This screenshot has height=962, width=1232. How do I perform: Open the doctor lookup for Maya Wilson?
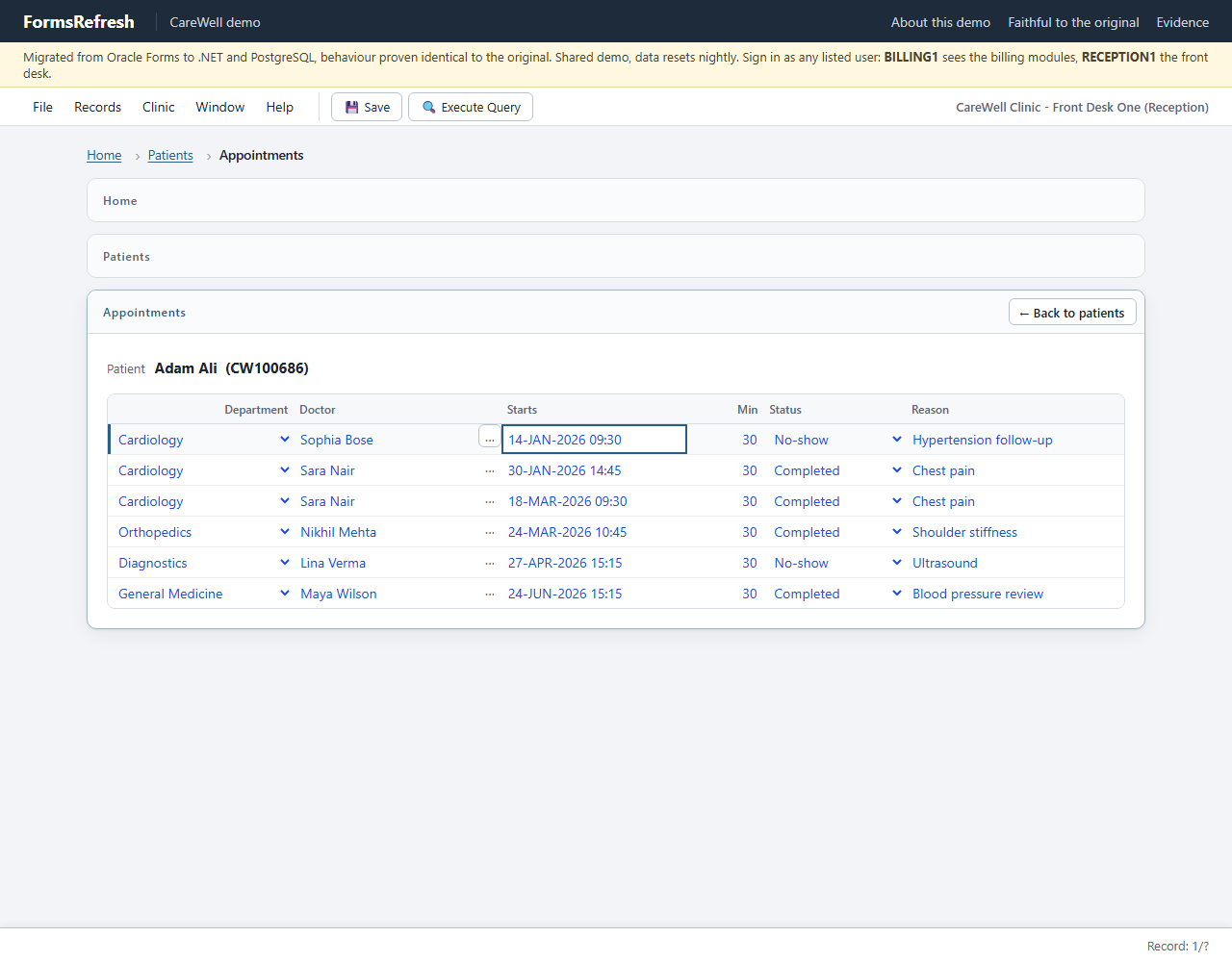coord(490,594)
